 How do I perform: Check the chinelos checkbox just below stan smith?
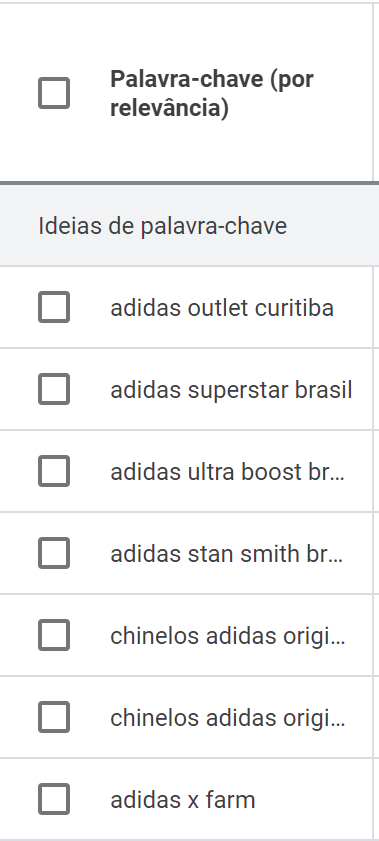coord(54,635)
